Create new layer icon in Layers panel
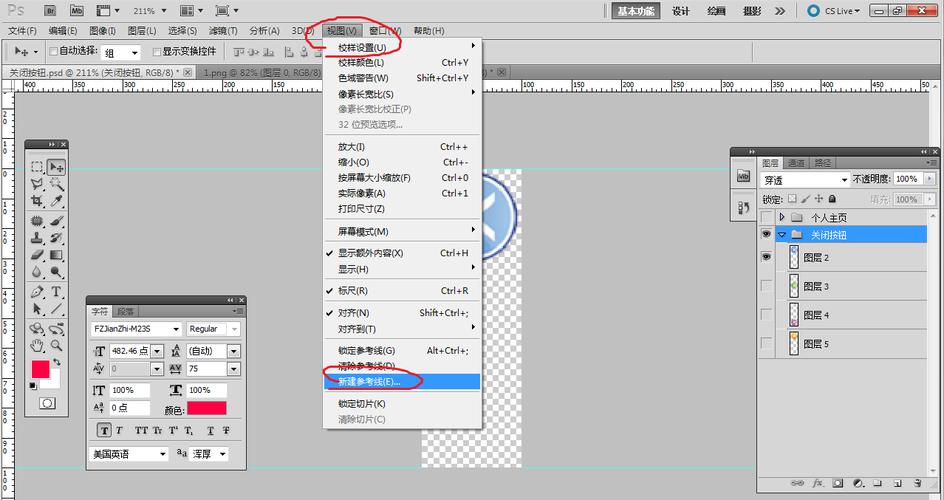This screenshot has height=500, width=944. [x=897, y=483]
